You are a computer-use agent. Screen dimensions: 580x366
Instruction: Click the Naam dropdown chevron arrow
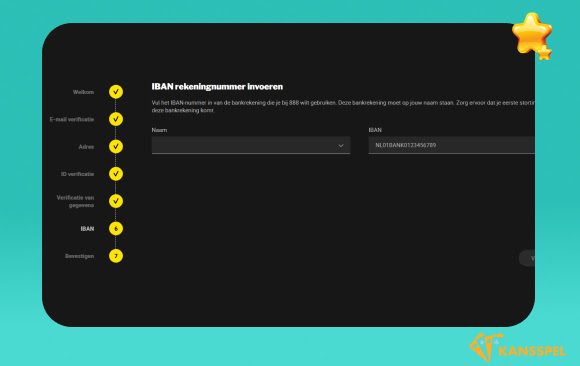click(x=341, y=145)
